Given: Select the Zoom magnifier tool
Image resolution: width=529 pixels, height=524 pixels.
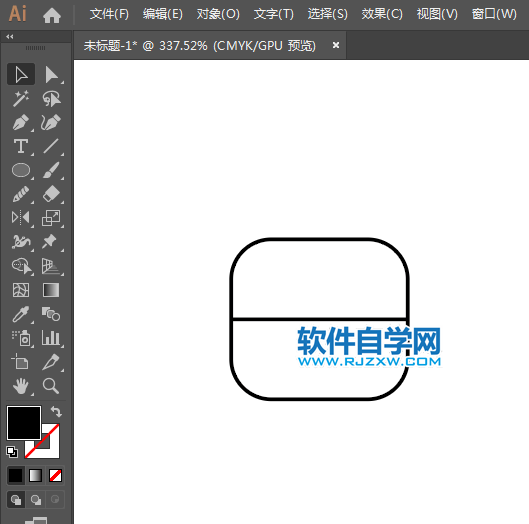Looking at the screenshot, I should 51,386.
